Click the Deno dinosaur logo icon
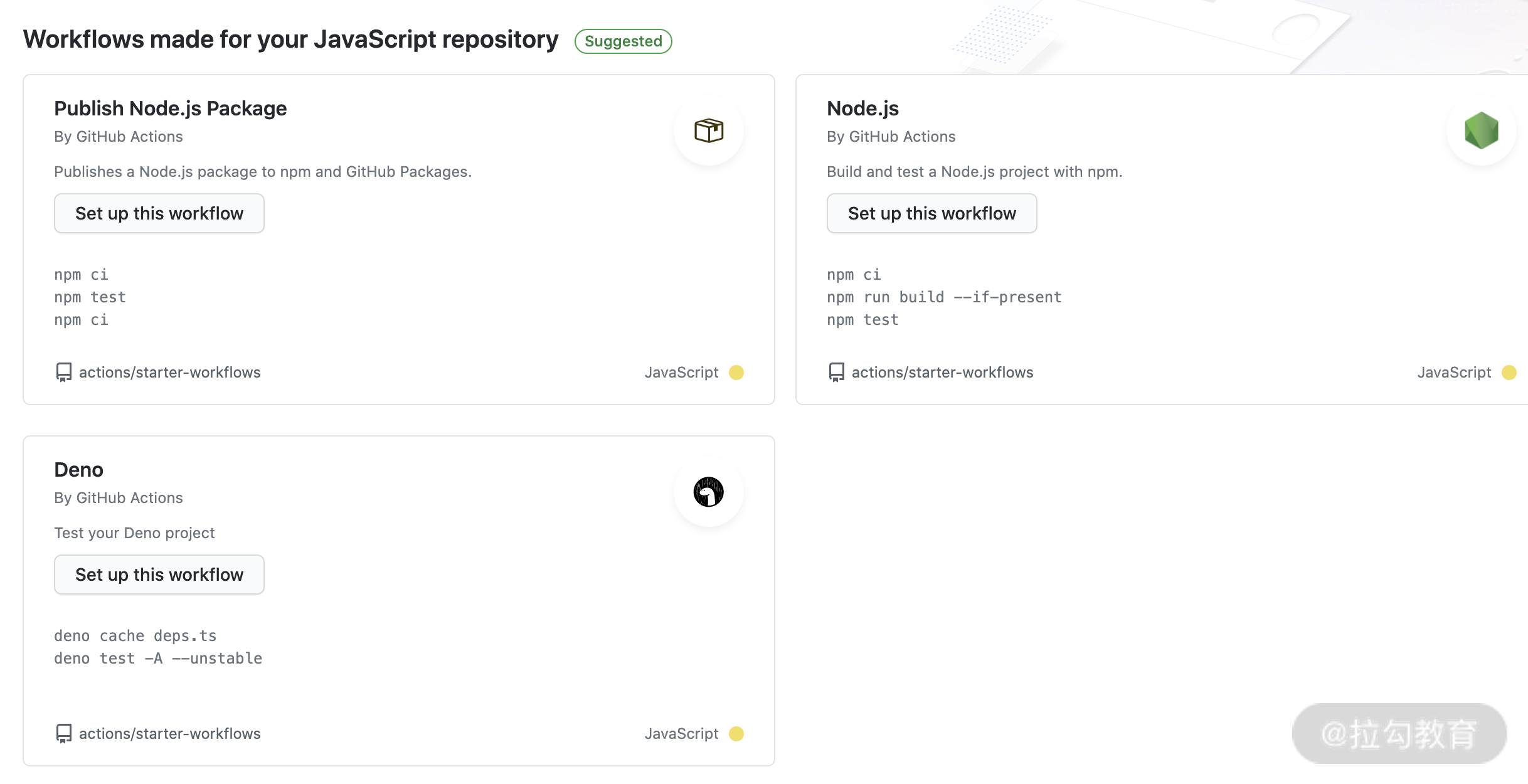This screenshot has width=1528, height=784. 709,492
